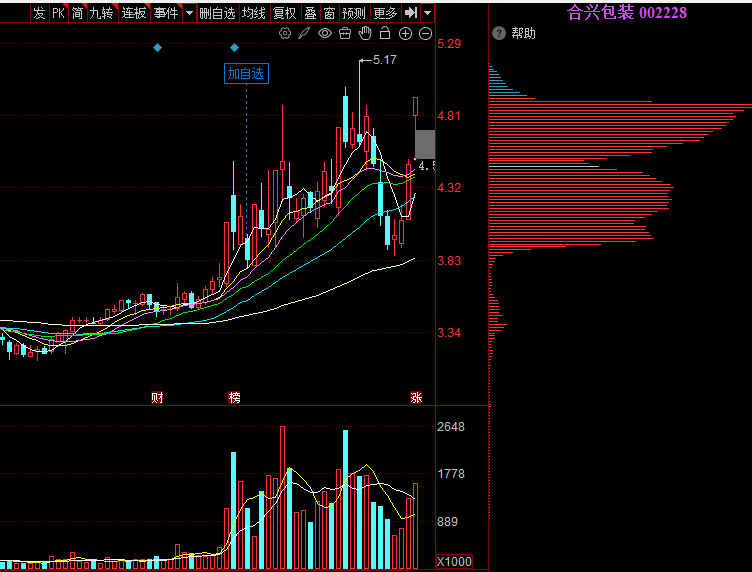
Task: Expand dropdown arrow at toolbar end
Action: pos(427,13)
